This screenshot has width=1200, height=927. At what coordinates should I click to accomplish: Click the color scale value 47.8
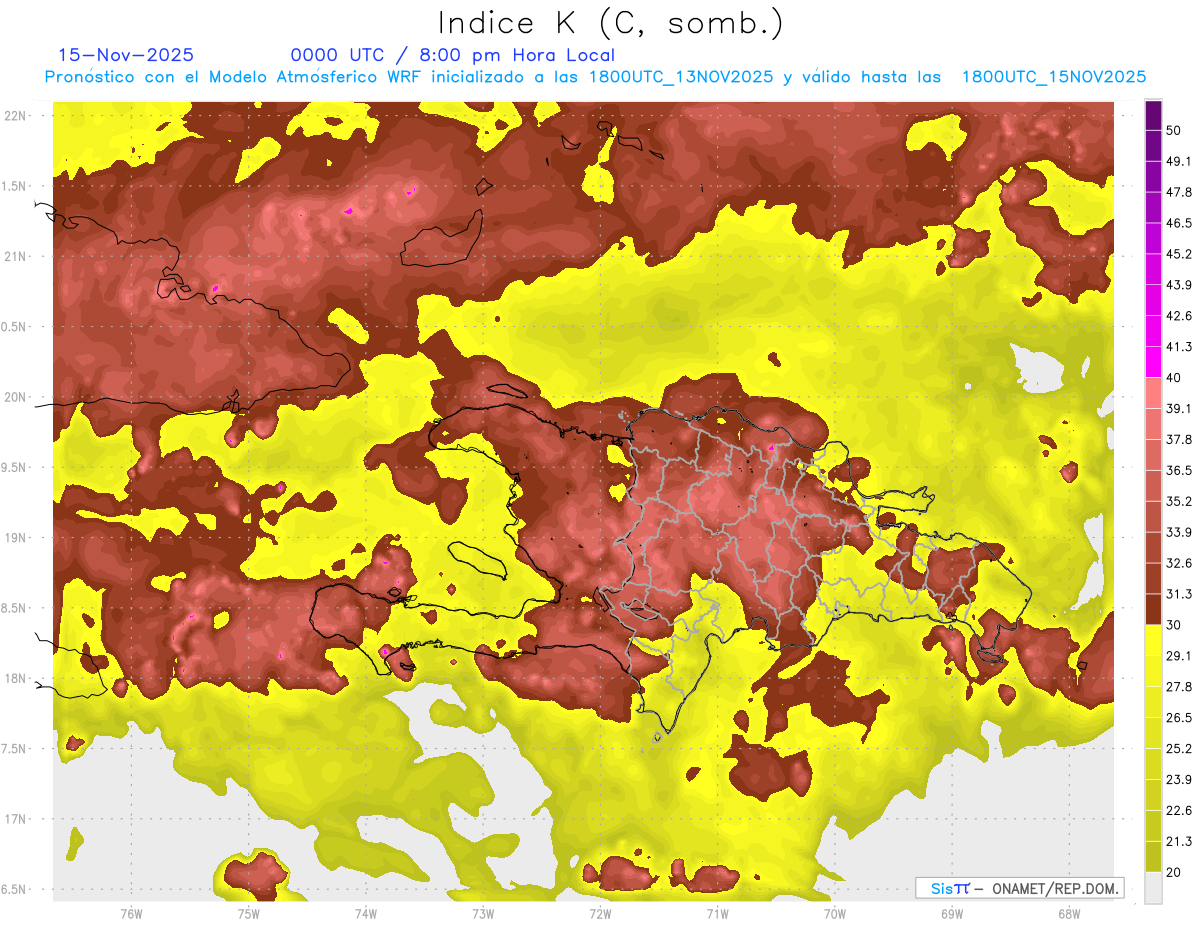click(x=1178, y=192)
